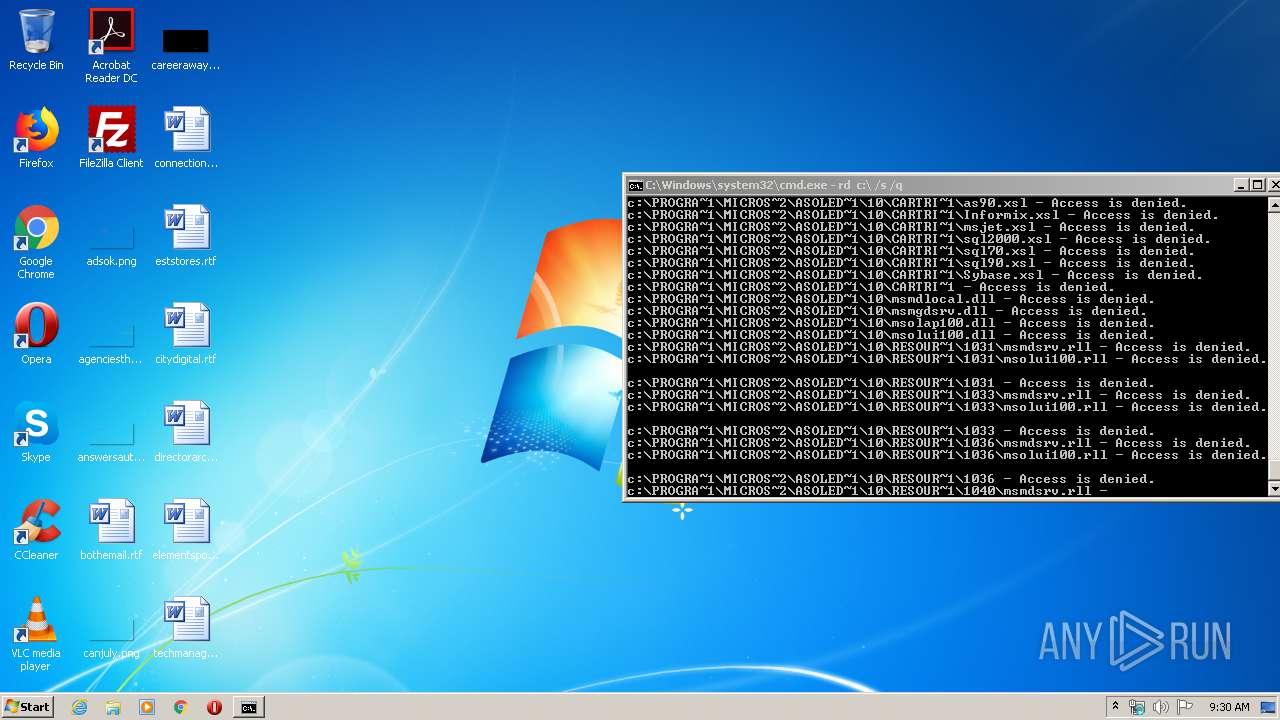
Task: Click the Informix.xsl access denied line
Action: (x=923, y=215)
